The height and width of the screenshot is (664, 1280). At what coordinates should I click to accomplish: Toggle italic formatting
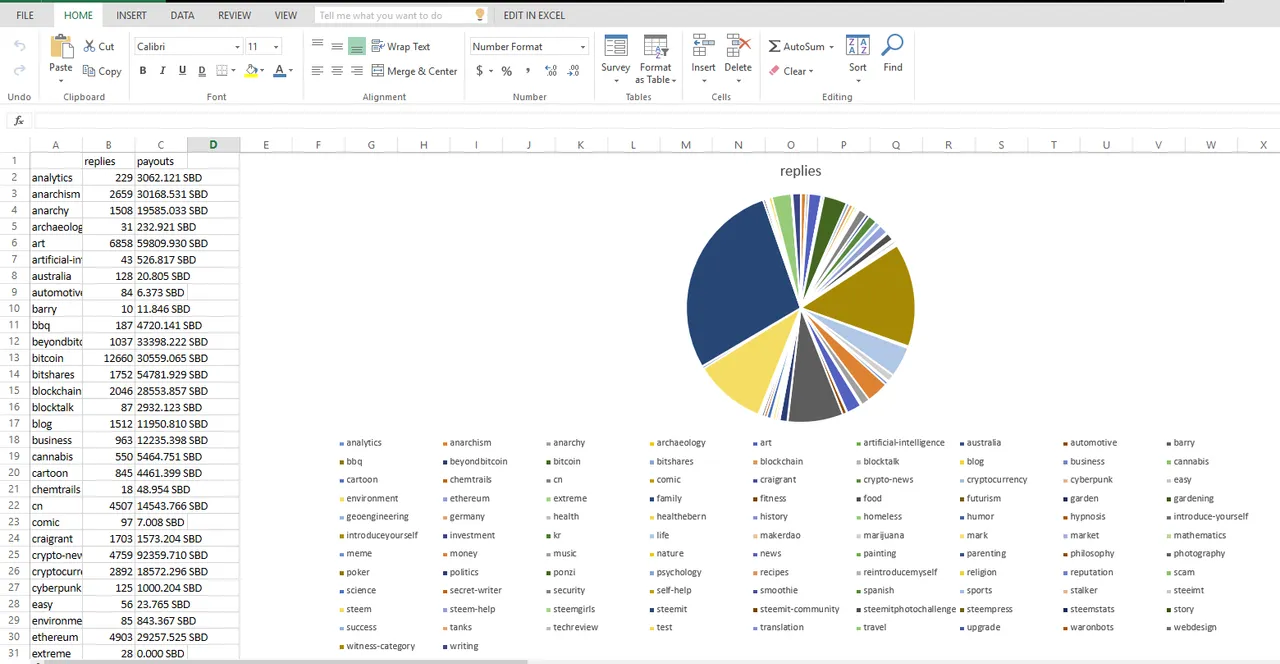[163, 71]
